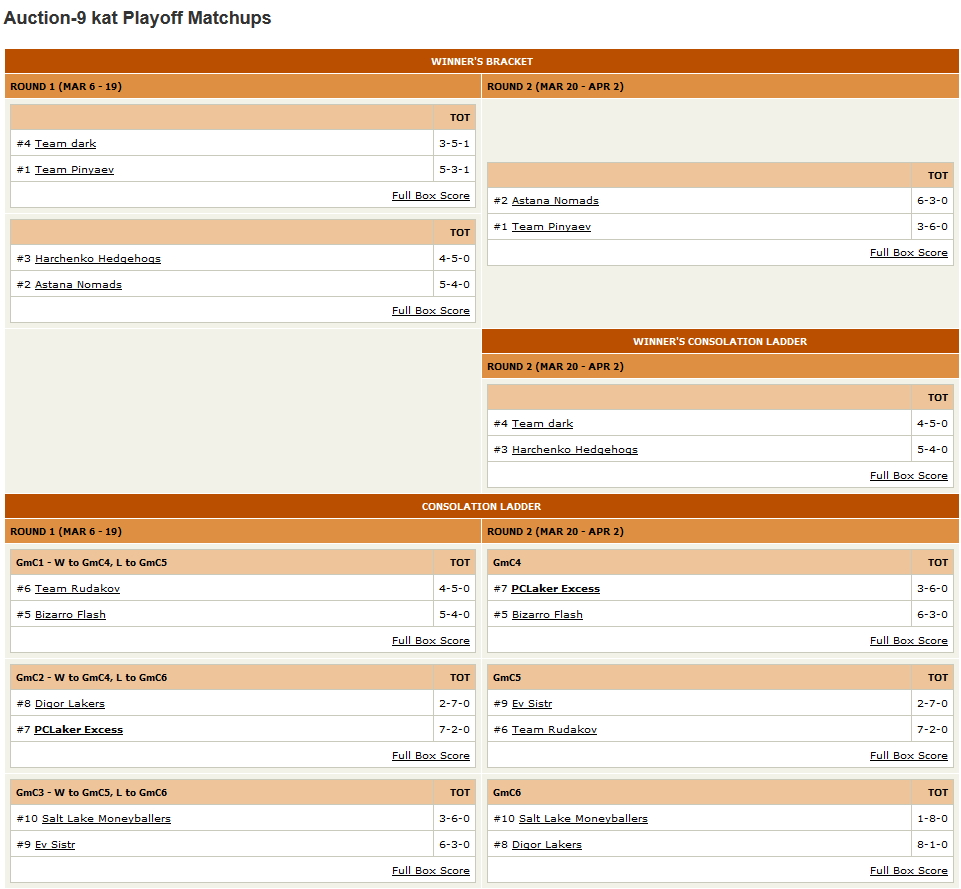This screenshot has height=889, width=961.
Task: Select 7-2-0 score for Team Rudakov in GmC5
Action: [932, 730]
